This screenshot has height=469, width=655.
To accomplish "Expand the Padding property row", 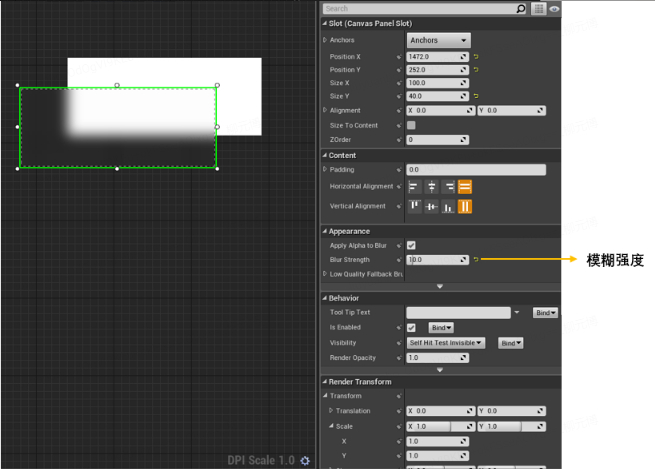I will 325,169.
